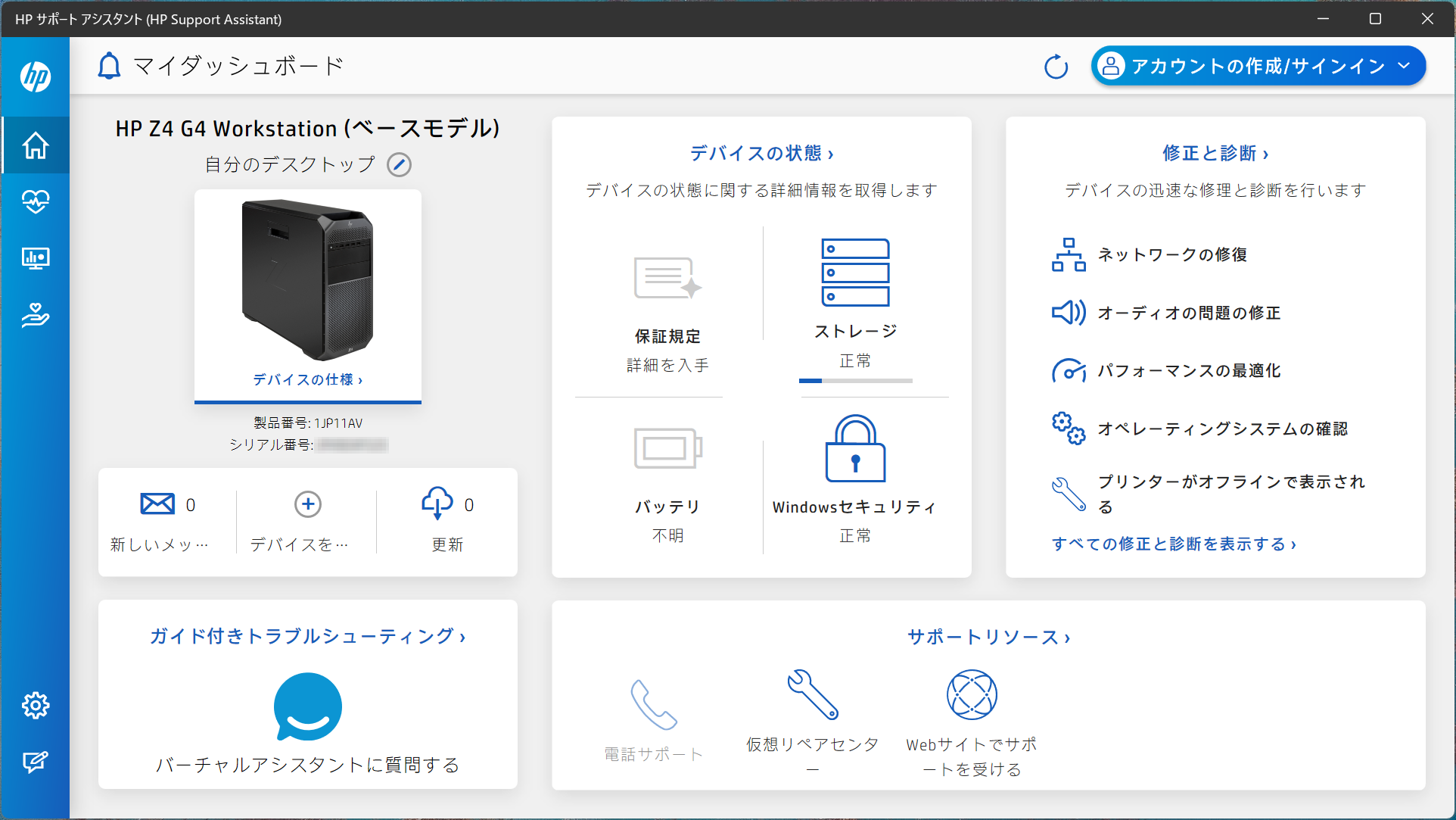Screen dimensions: 1456x820
Task: Expand the アカウントの作成/サインイン dropdown
Action: [x=1258, y=66]
